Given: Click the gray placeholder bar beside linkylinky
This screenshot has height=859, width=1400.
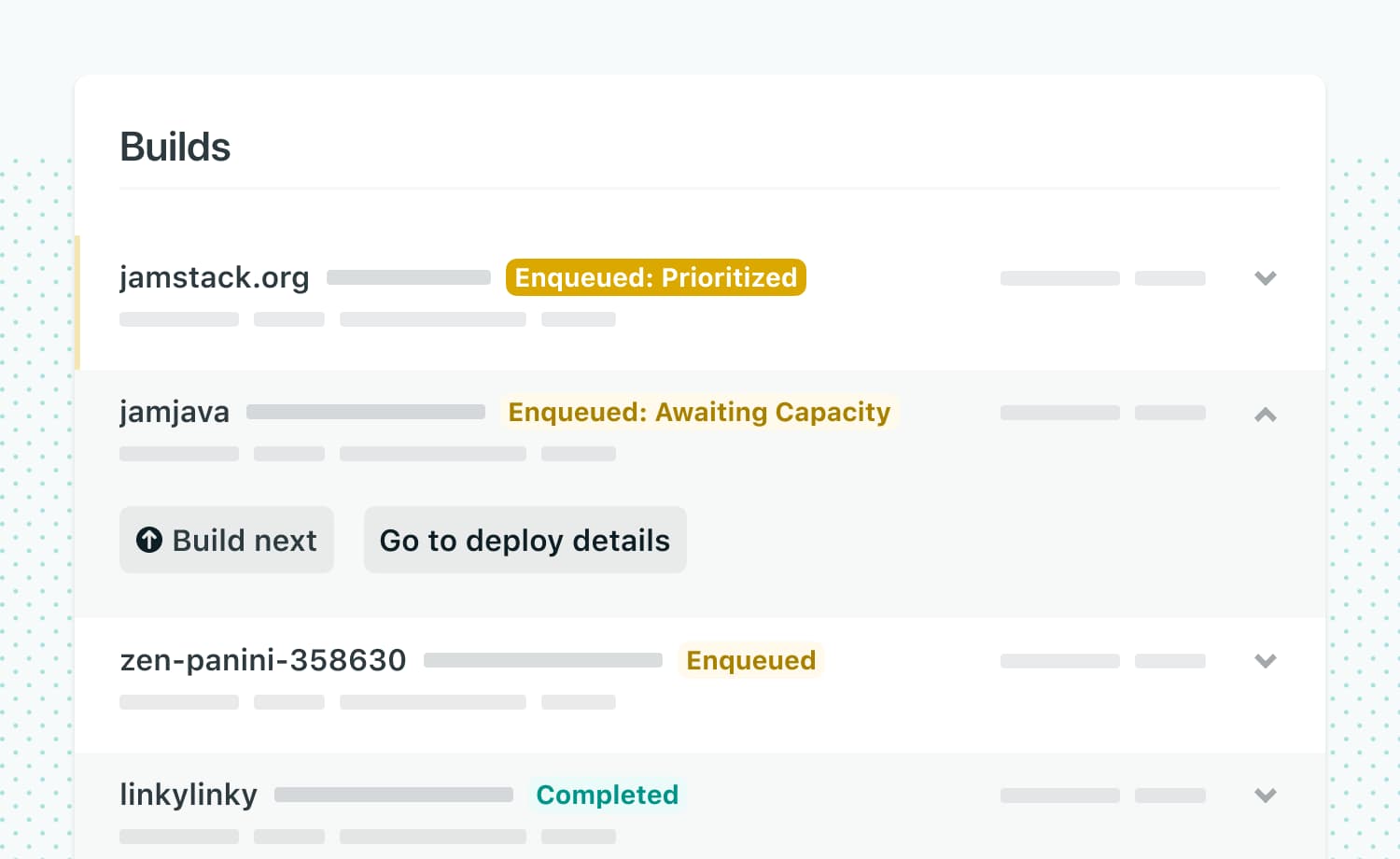Looking at the screenshot, I should [394, 795].
